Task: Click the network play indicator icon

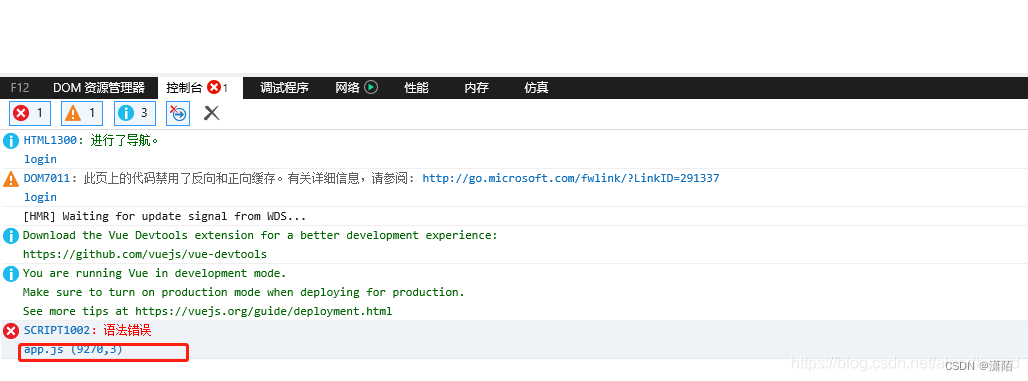Action: pyautogui.click(x=371, y=87)
